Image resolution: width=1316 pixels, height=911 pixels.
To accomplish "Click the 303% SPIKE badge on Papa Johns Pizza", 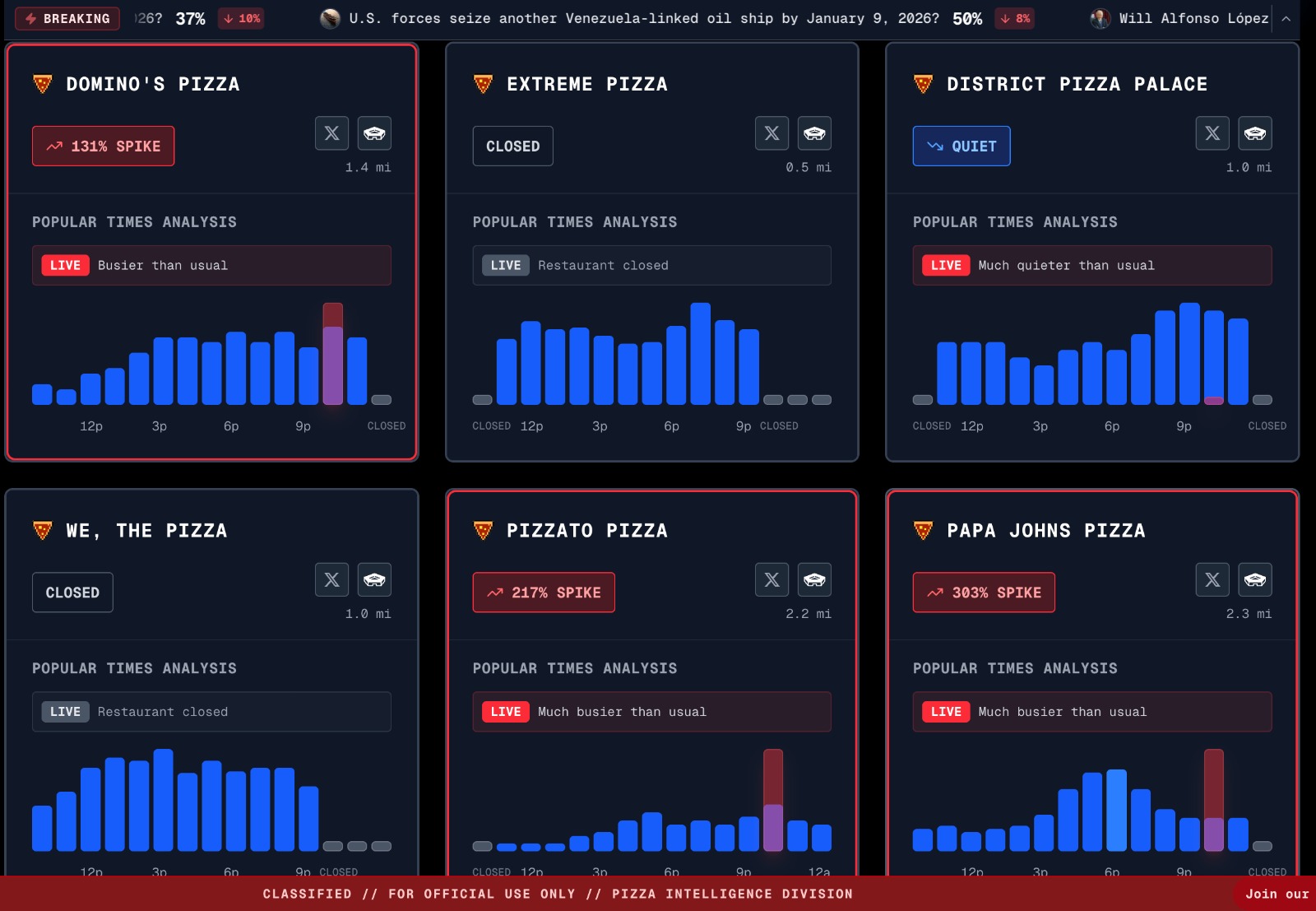I will tap(984, 593).
